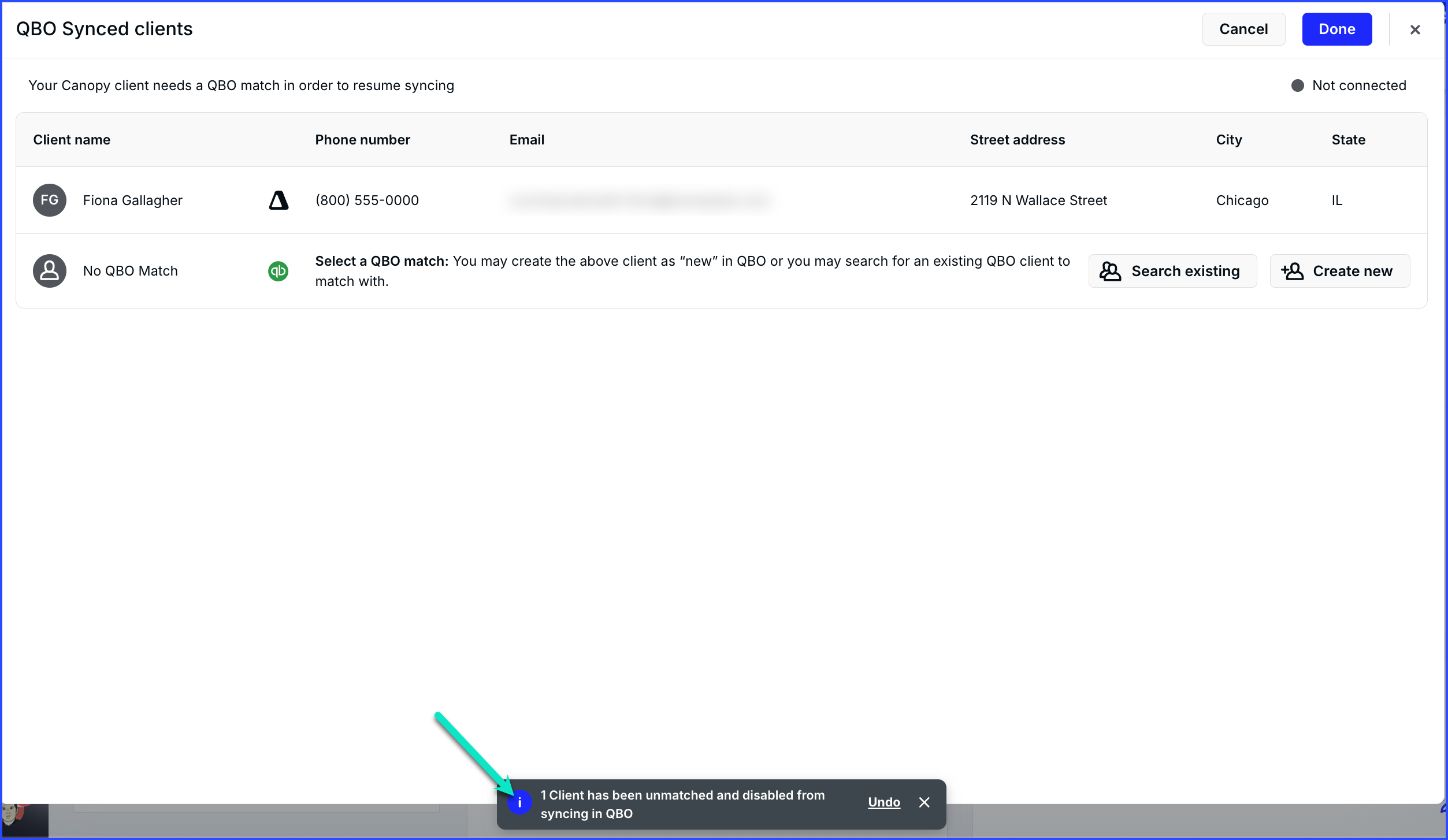Click the Not connected status text

click(x=1359, y=86)
